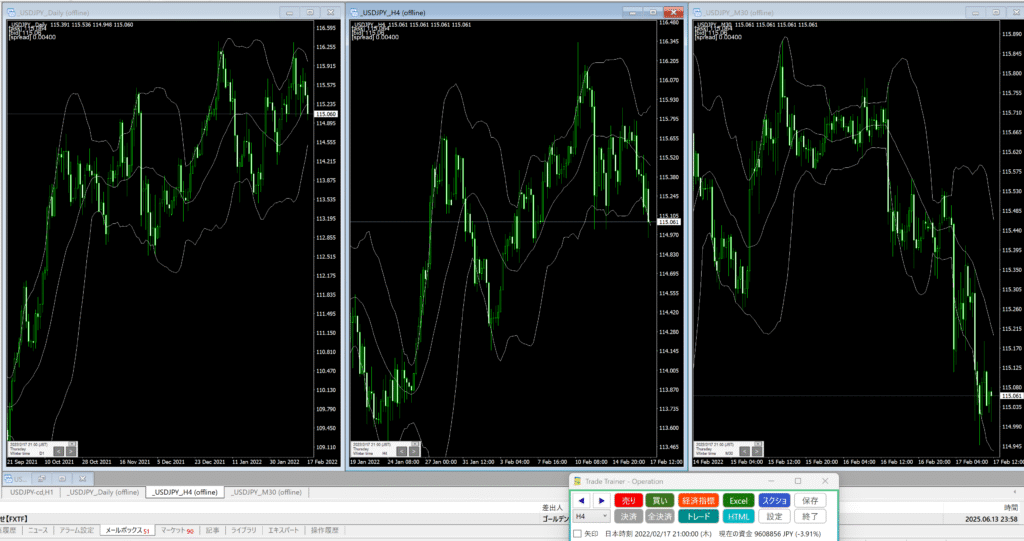This screenshot has width=1024, height=541.
Task: Take a screenshot with スクショ button
Action: 774,500
